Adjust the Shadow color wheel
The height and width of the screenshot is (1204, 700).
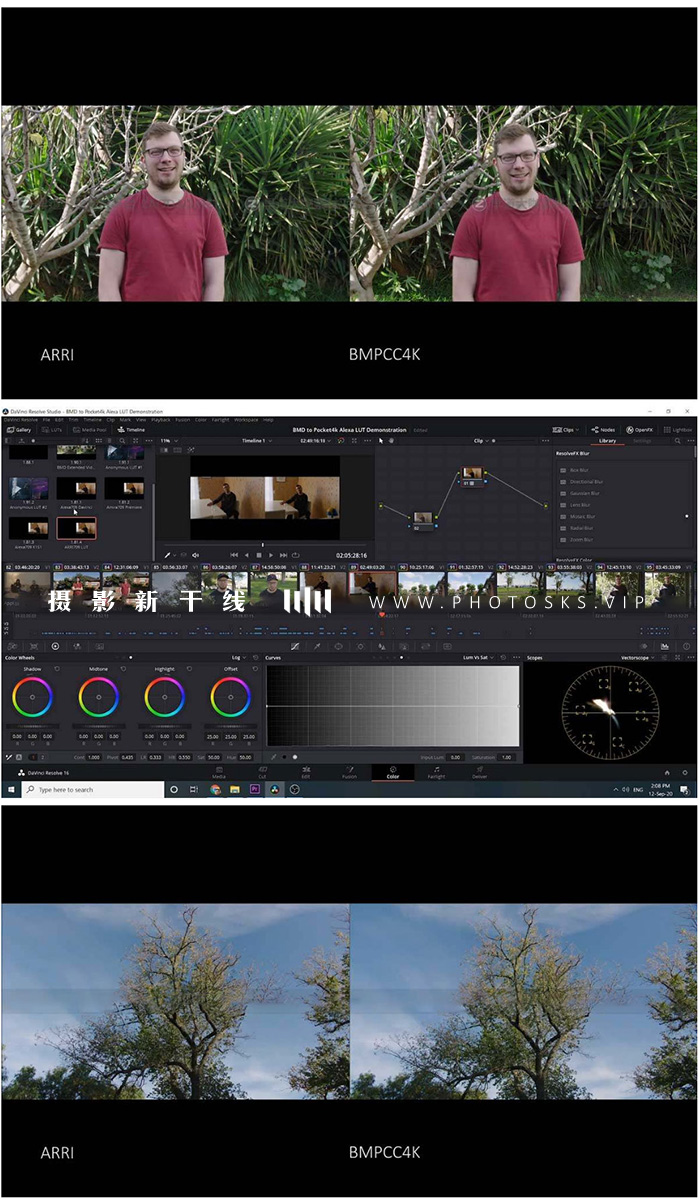click(x=32, y=697)
